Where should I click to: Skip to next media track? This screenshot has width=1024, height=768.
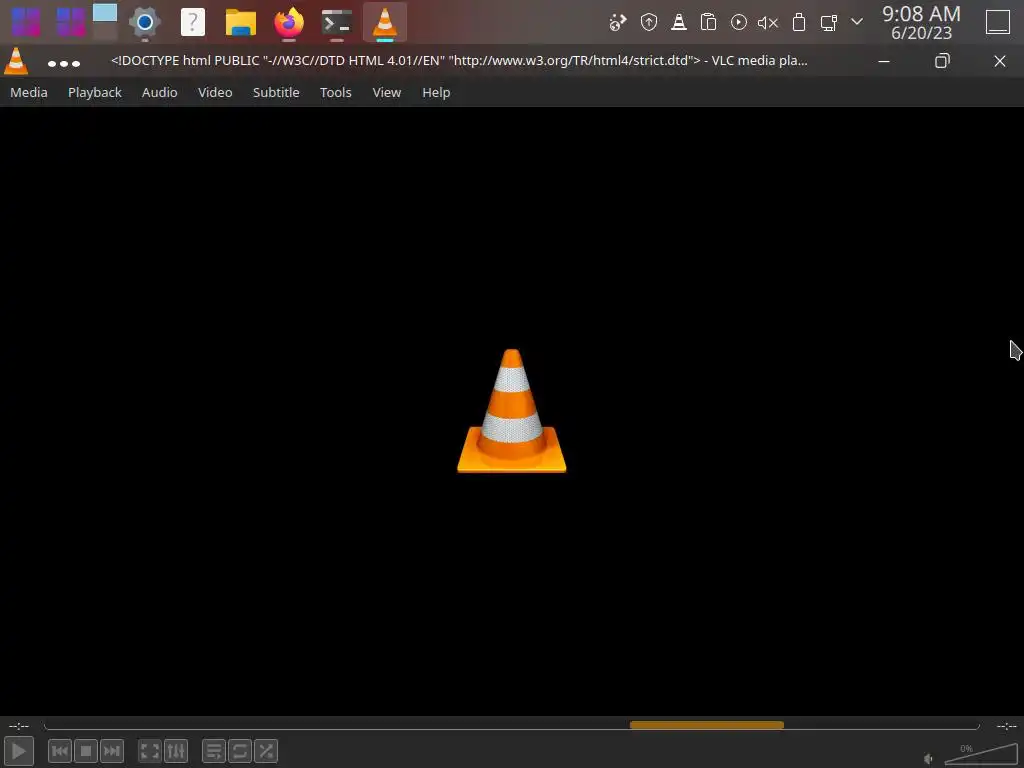click(112, 751)
